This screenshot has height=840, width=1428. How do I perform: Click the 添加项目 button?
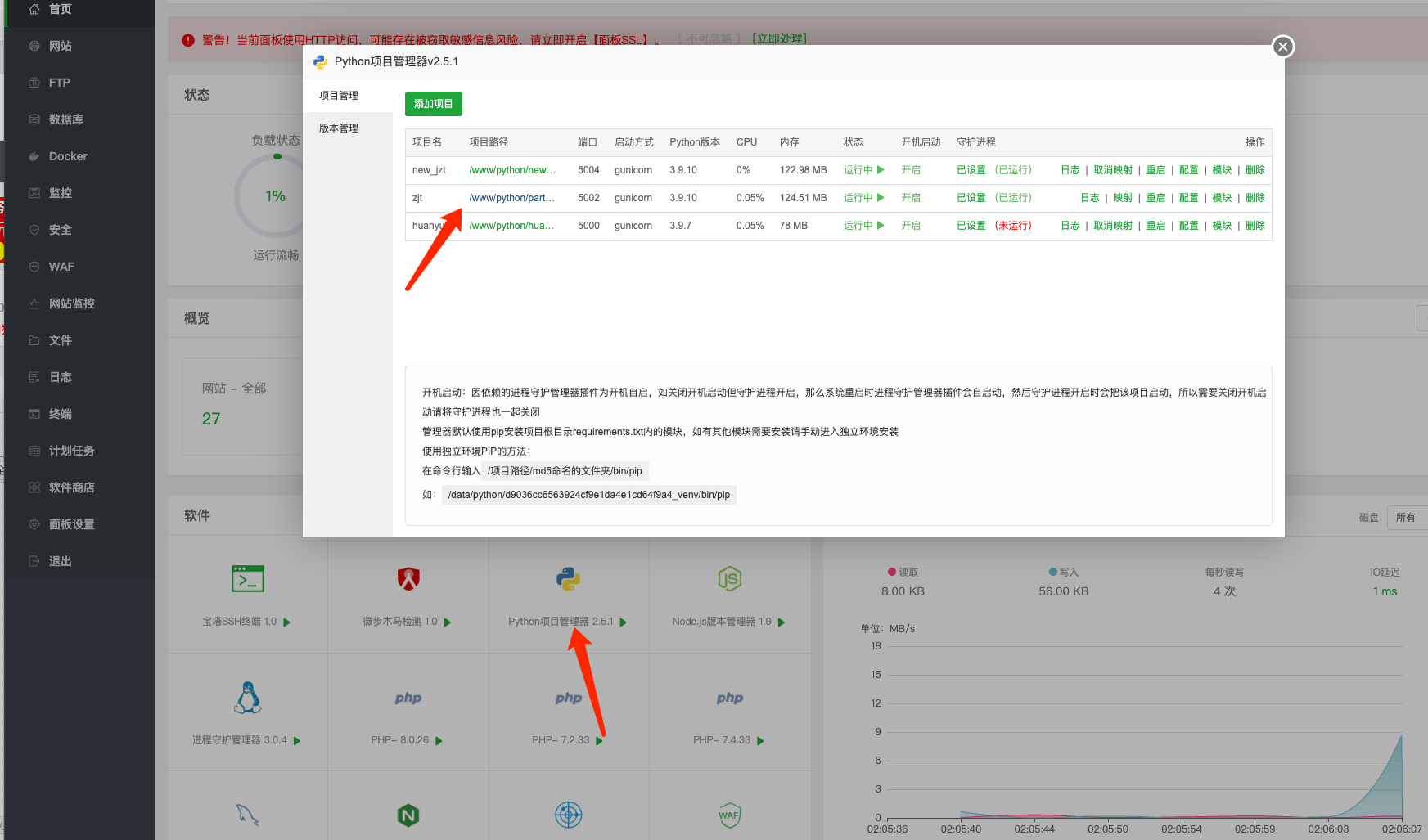point(434,104)
